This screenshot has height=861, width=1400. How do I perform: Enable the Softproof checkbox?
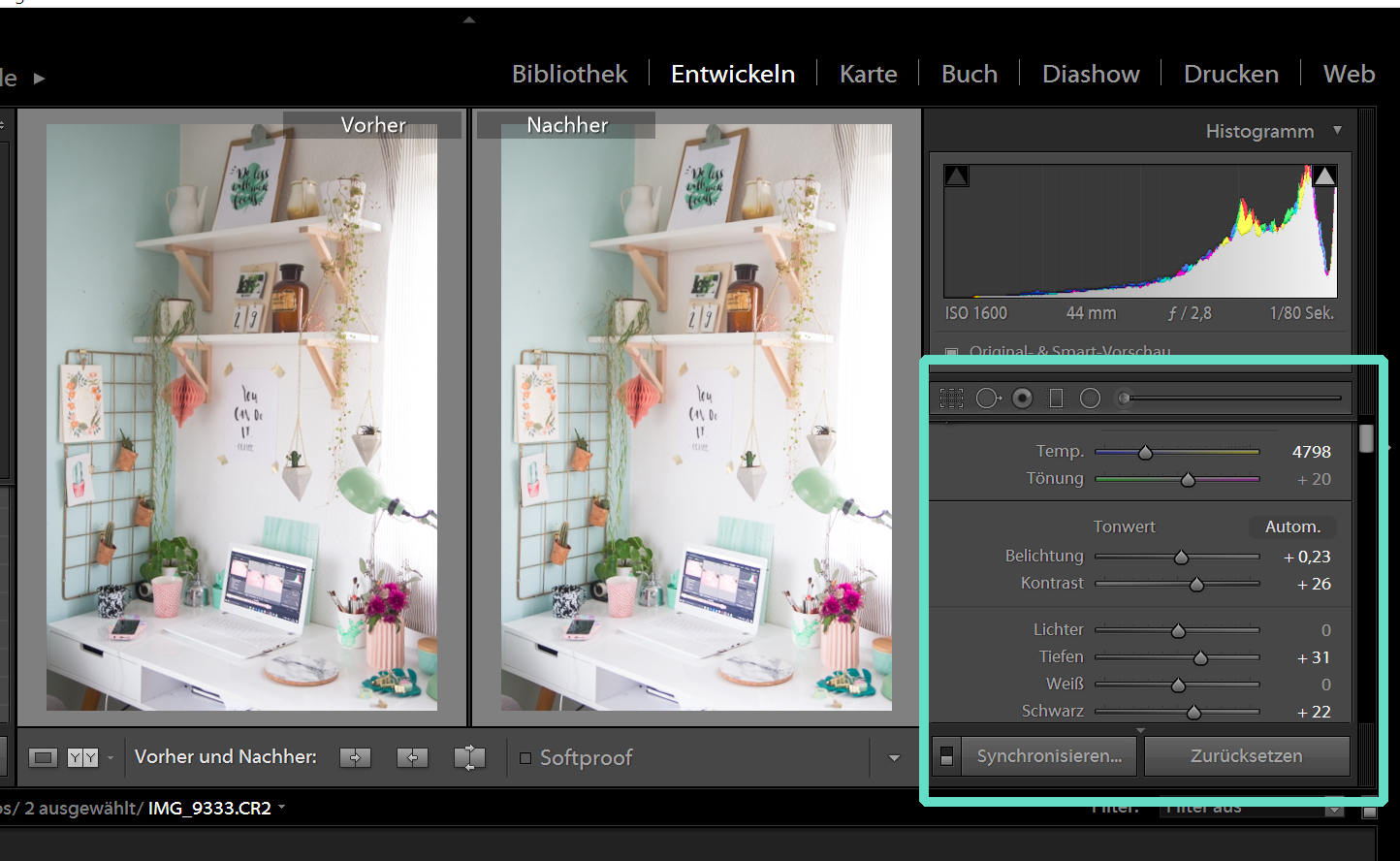pyautogui.click(x=525, y=758)
